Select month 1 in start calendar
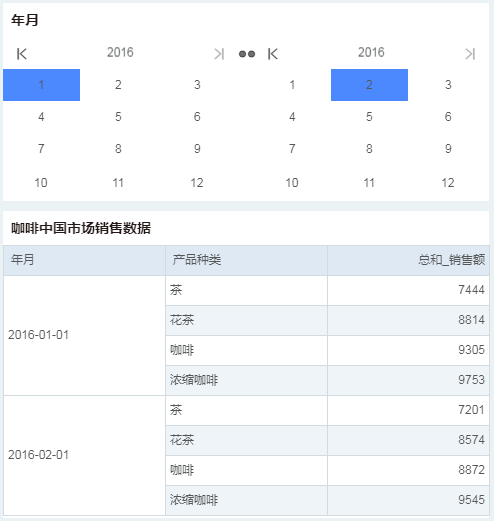Image resolution: width=494 pixels, height=521 pixels. (x=41, y=85)
